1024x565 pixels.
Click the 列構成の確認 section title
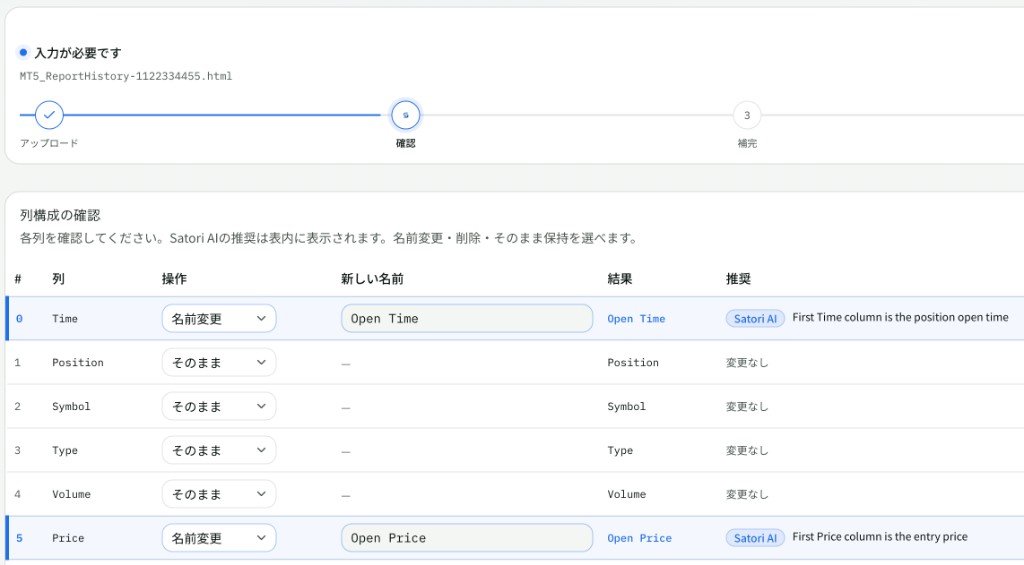pyautogui.click(x=60, y=215)
